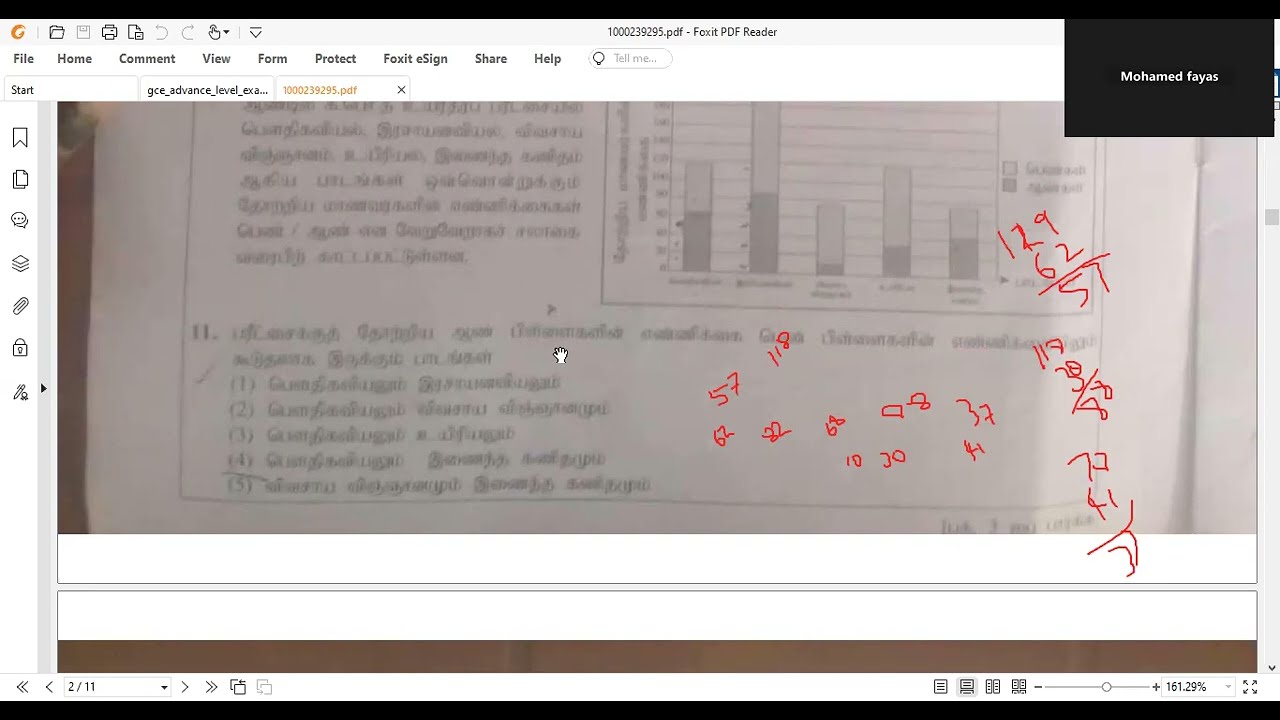Open the page number dropdown showing 2 / 11

point(164,688)
